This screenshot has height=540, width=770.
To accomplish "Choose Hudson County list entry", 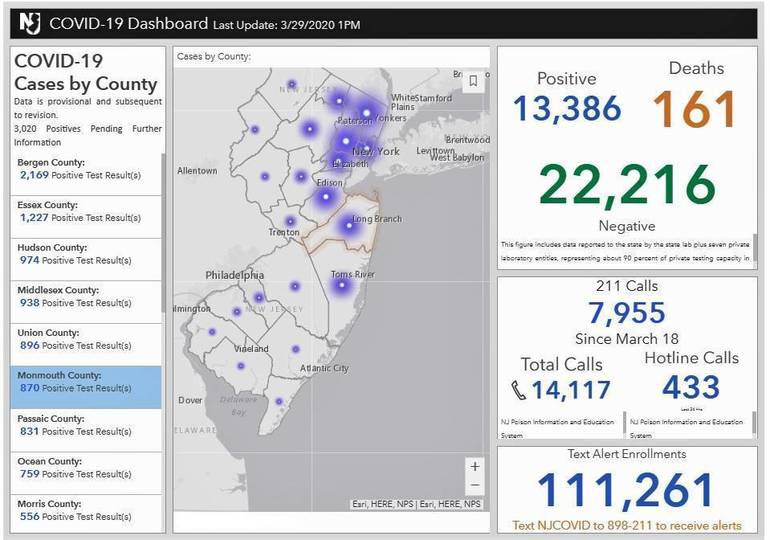I will coord(85,254).
